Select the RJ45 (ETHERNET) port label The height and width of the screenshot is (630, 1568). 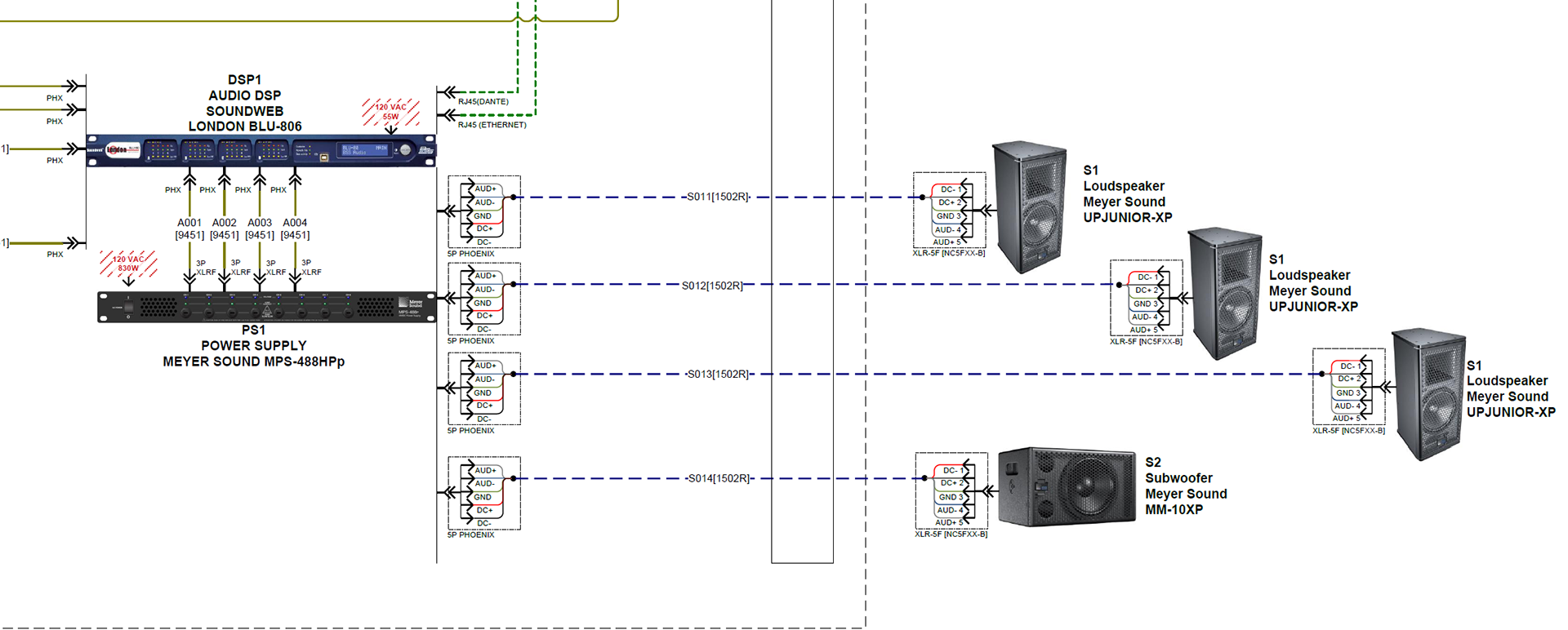pyautogui.click(x=492, y=125)
